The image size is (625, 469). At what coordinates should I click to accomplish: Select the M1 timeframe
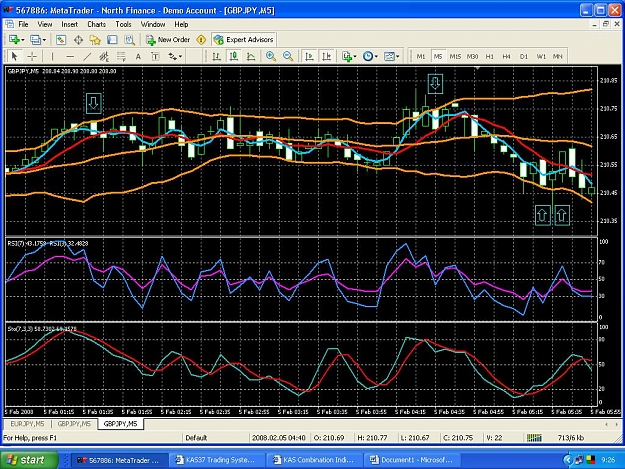(x=421, y=57)
